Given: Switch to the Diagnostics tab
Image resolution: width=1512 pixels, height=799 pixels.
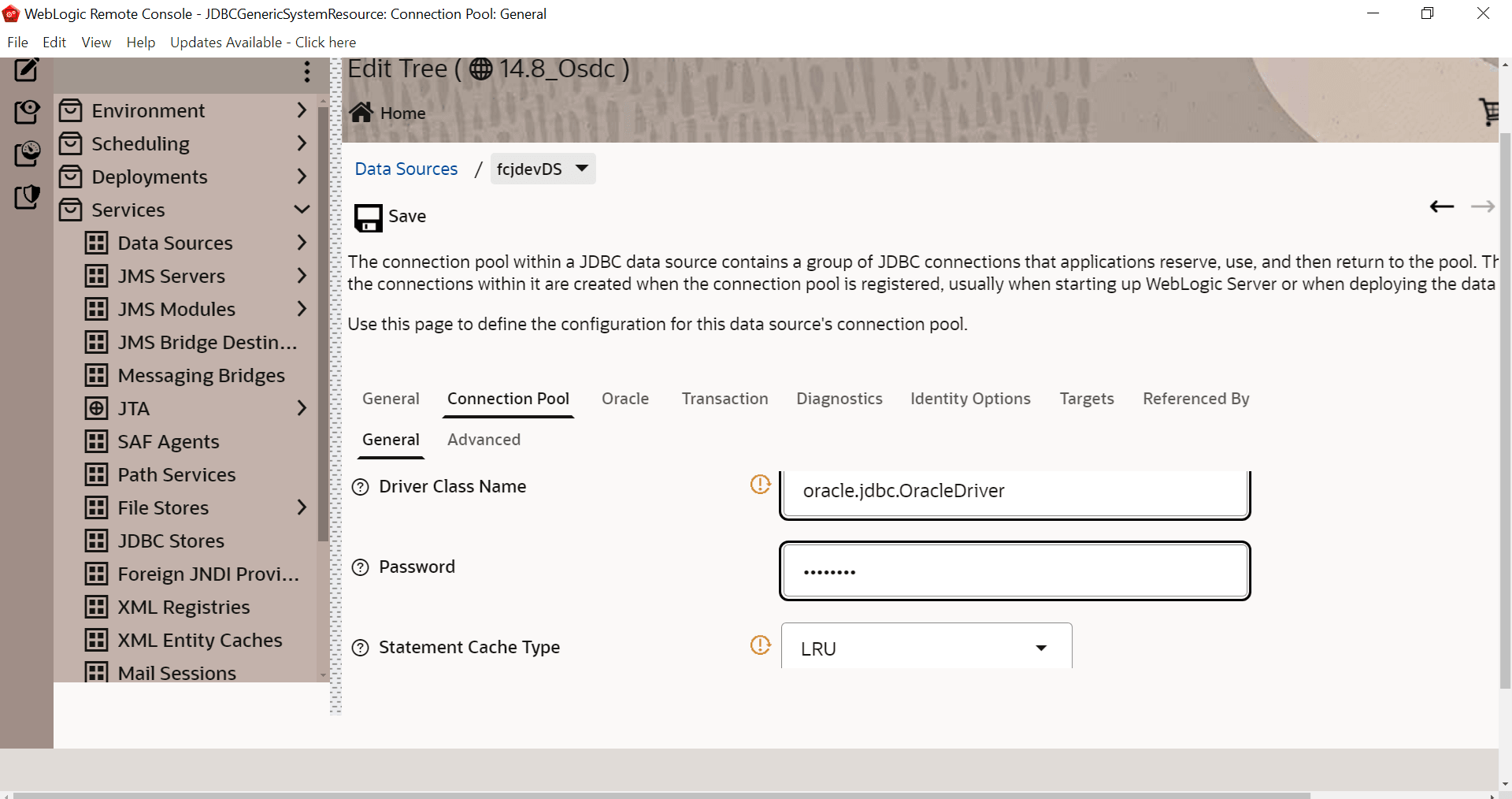Looking at the screenshot, I should 839,399.
